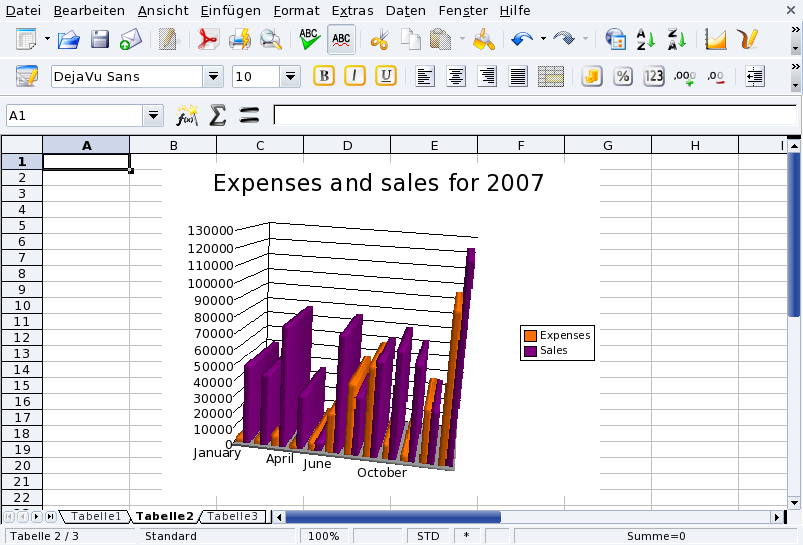Apply percent number format
803x545 pixels.
pos(622,76)
